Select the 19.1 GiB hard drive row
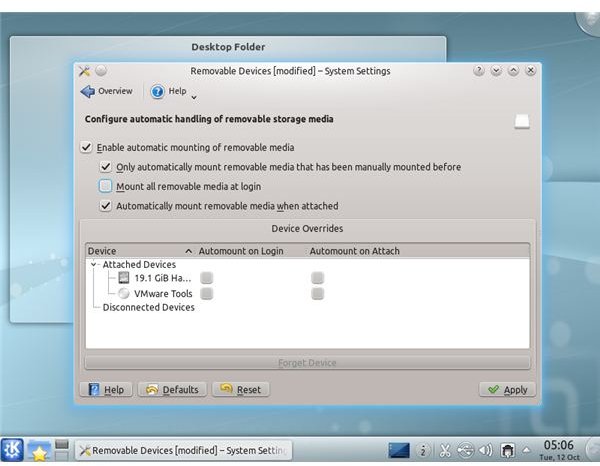 (307, 278)
